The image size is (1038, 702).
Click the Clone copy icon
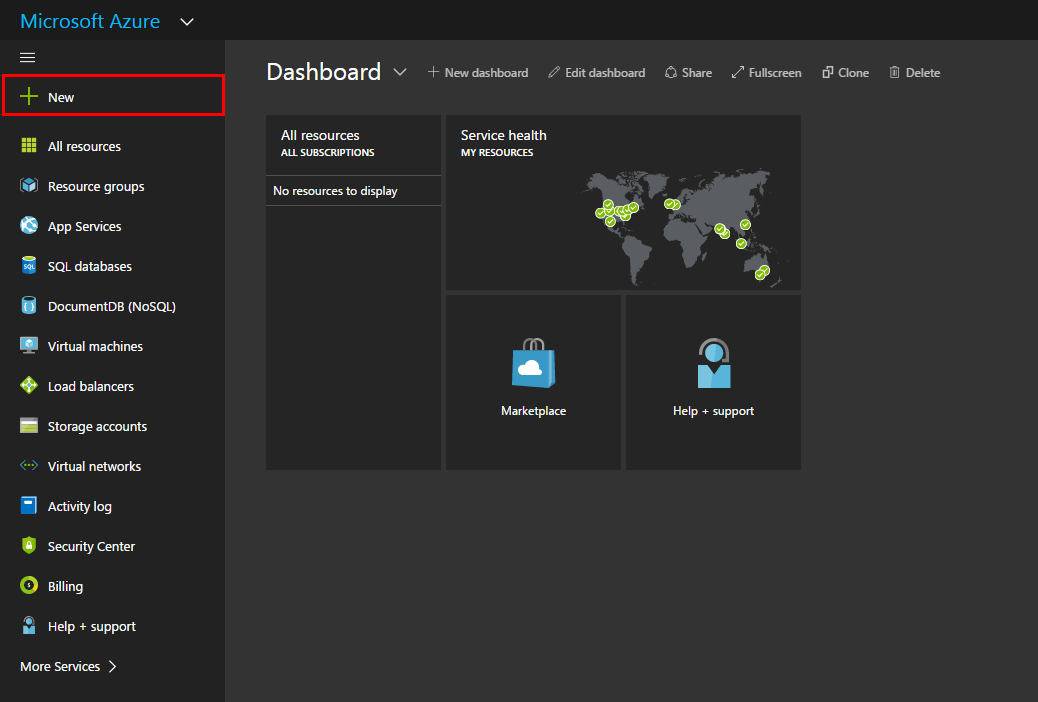click(827, 72)
